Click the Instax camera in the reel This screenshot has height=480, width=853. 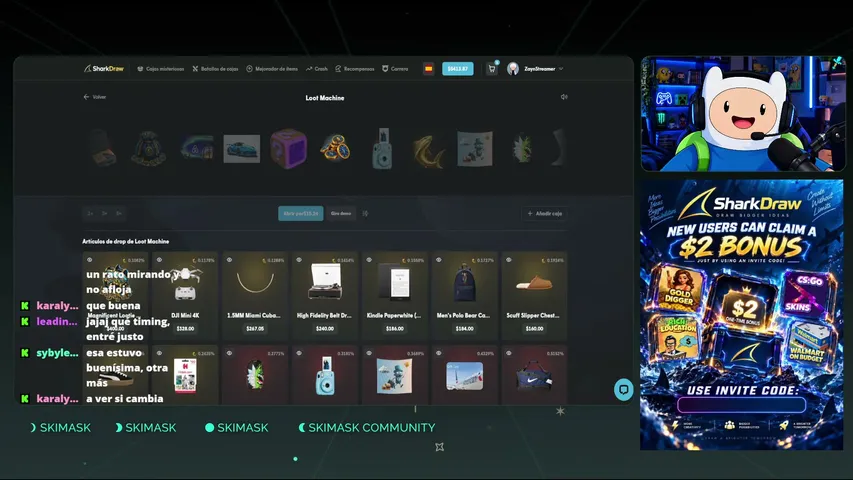tap(382, 149)
